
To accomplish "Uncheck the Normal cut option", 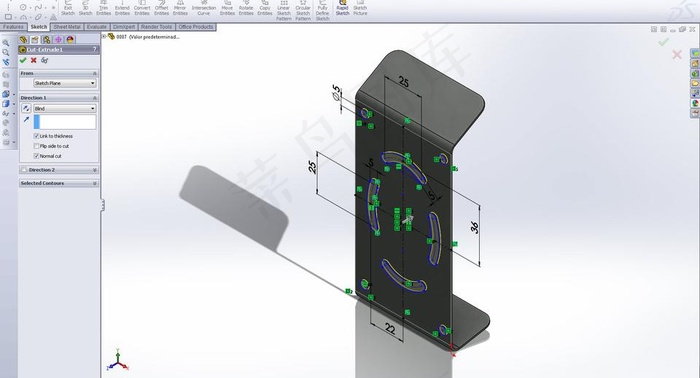I will tap(37, 156).
